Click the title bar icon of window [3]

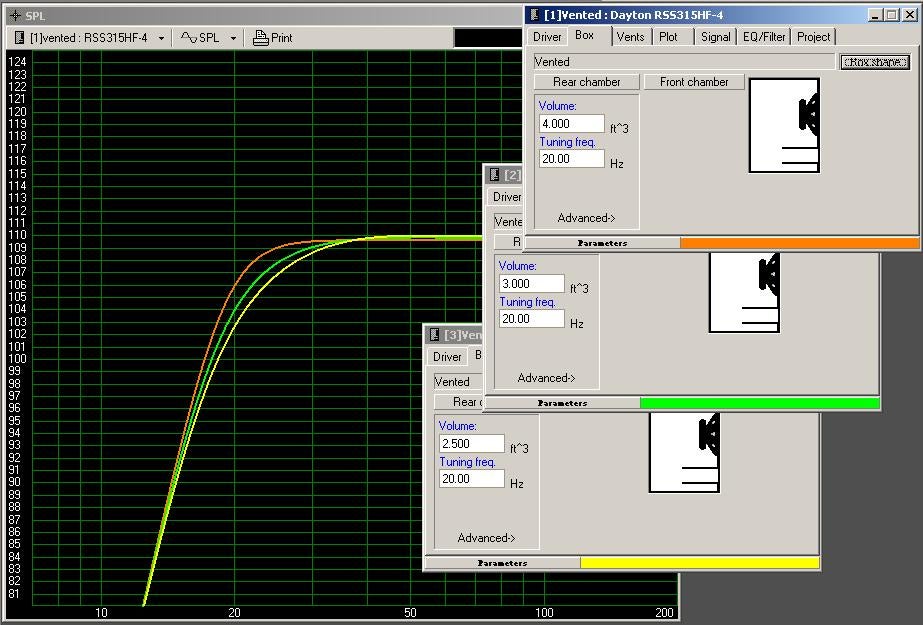pyautogui.click(x=434, y=334)
